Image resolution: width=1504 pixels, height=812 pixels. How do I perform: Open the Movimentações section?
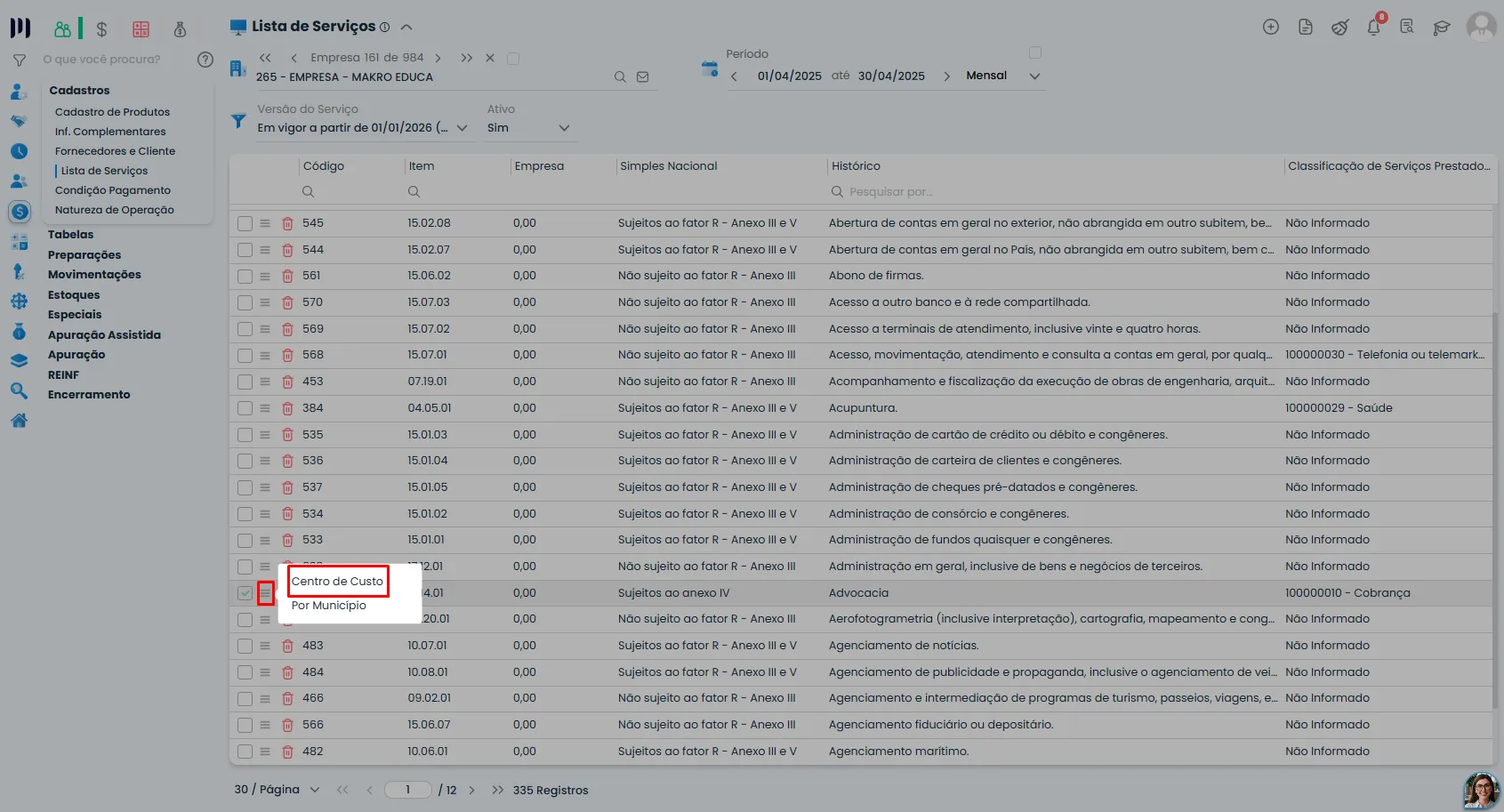pos(94,275)
